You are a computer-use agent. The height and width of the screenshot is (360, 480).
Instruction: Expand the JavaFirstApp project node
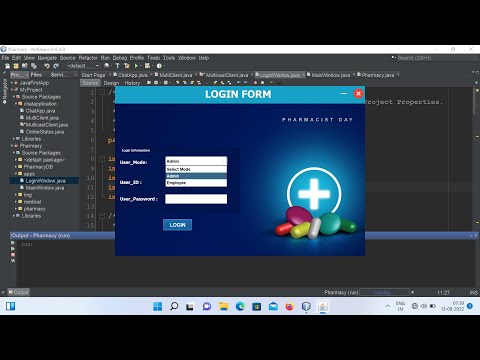tap(12, 83)
